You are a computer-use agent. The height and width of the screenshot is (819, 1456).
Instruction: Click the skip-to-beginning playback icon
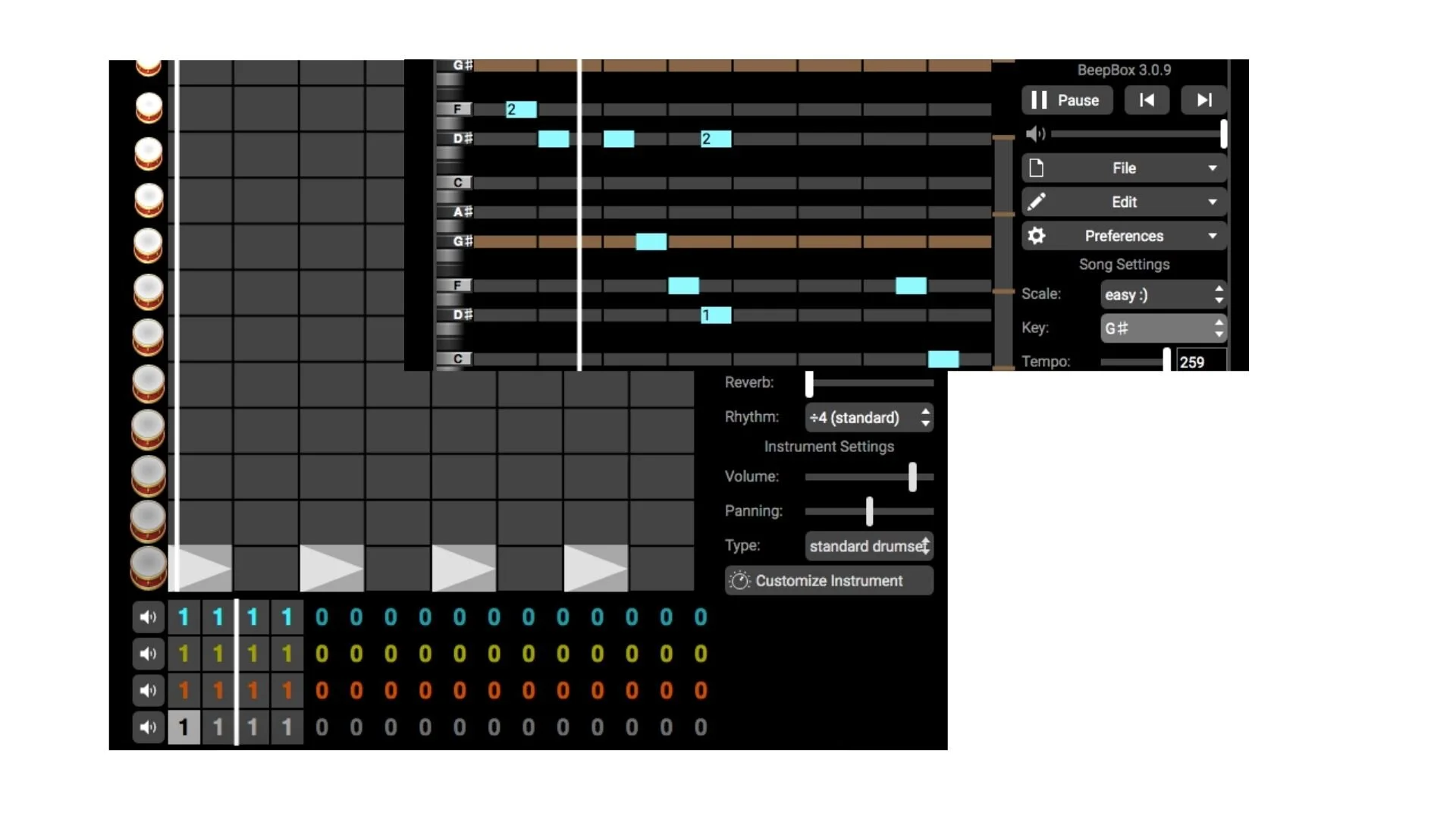point(1147,100)
